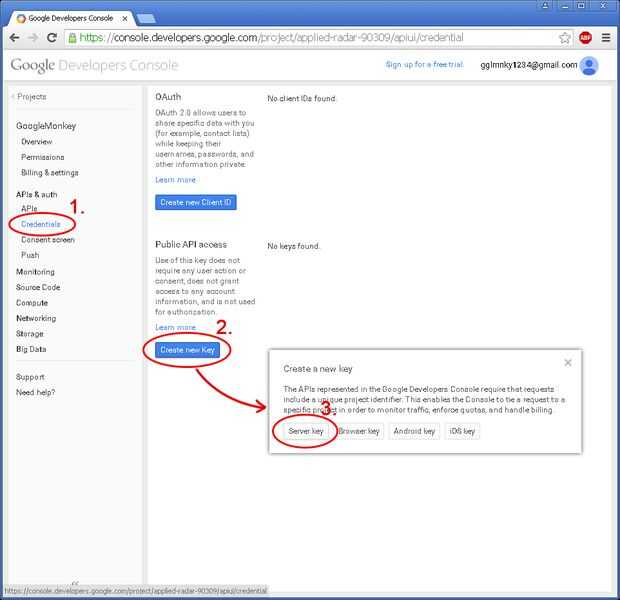Click Create new Client ID button
Viewport: 620px width, 600px height.
[196, 203]
